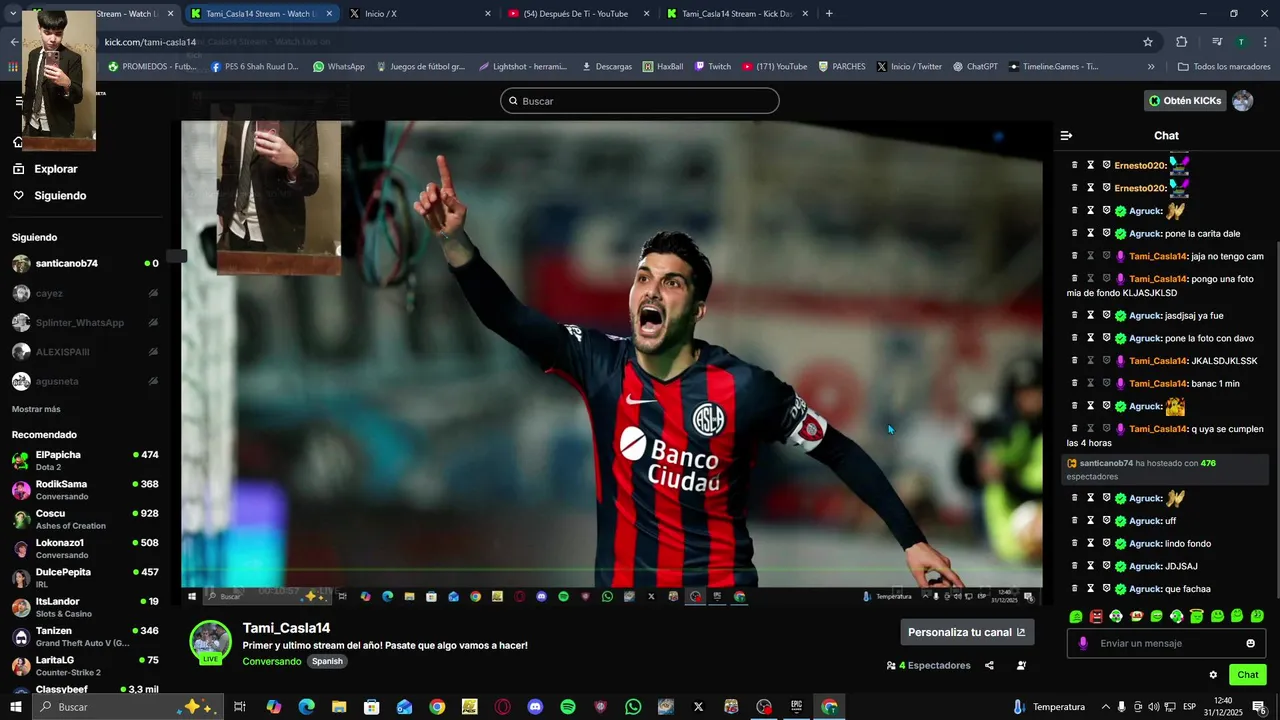Image resolution: width=1280 pixels, height=720 pixels.
Task: Bookmark this page with the star icon
Action: coord(1148,42)
